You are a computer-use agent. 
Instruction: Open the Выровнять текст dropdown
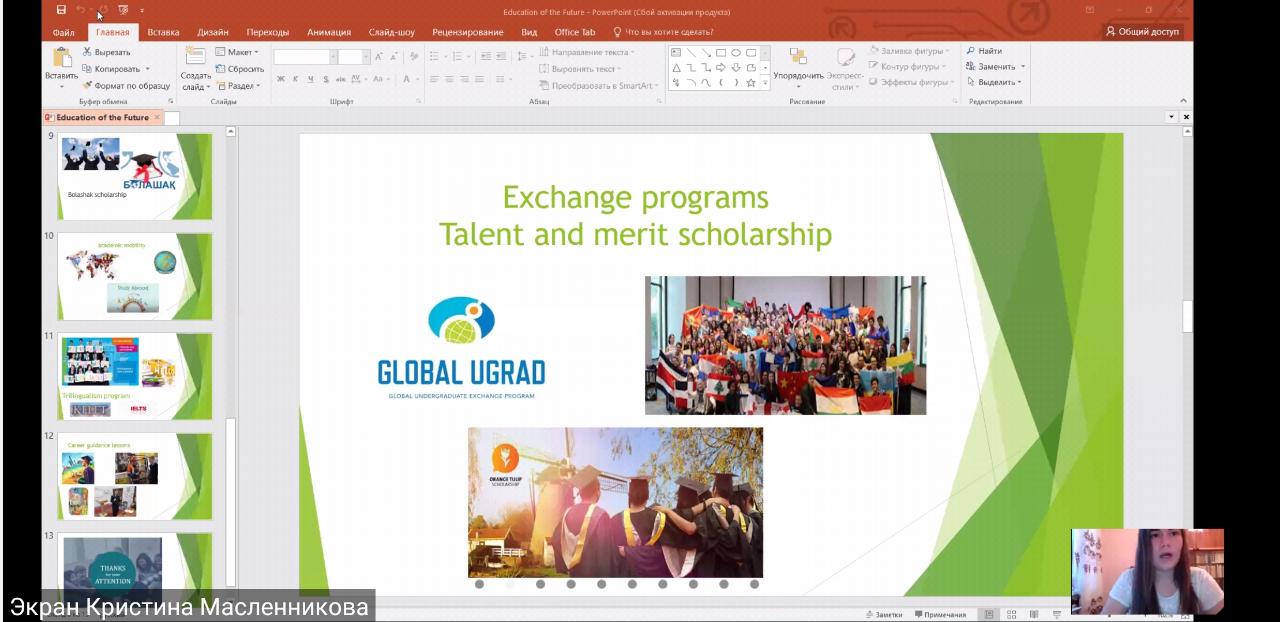click(580, 69)
